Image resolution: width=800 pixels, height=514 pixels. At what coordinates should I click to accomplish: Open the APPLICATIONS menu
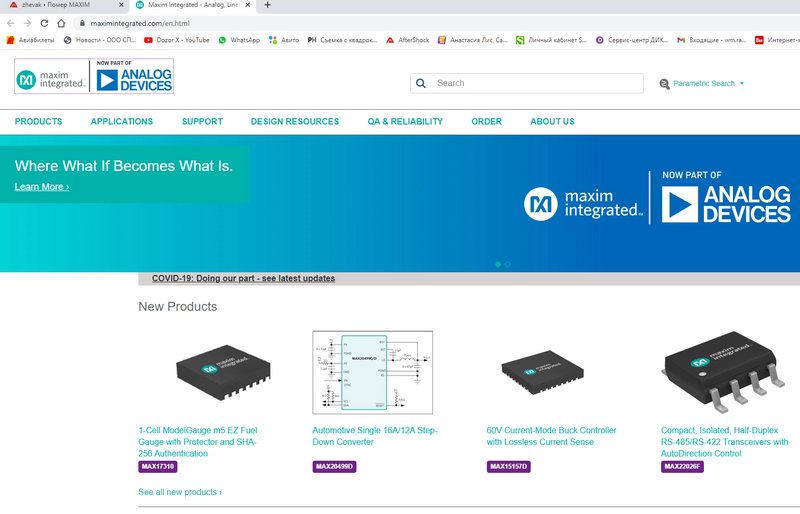(x=121, y=121)
